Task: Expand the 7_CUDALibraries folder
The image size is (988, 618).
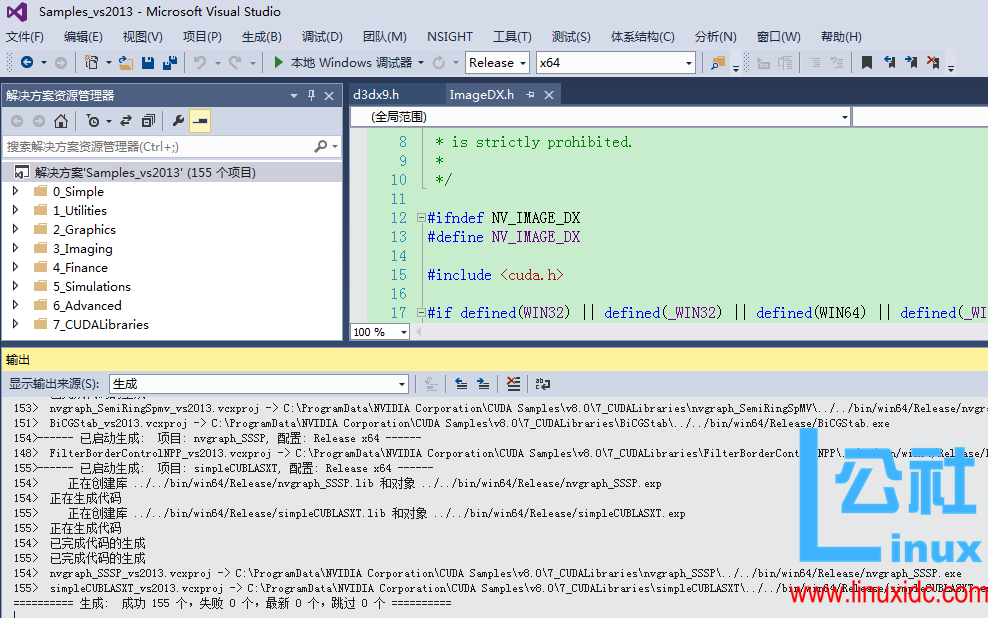Action: (x=16, y=324)
